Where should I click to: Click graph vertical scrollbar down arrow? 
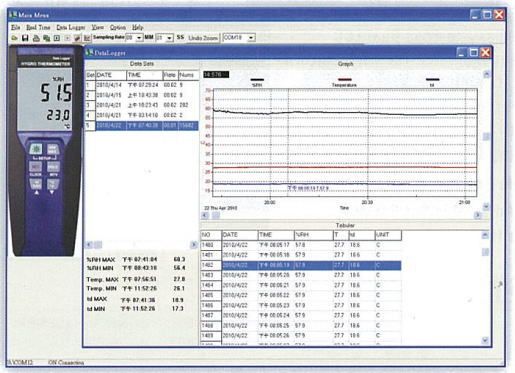click(486, 207)
